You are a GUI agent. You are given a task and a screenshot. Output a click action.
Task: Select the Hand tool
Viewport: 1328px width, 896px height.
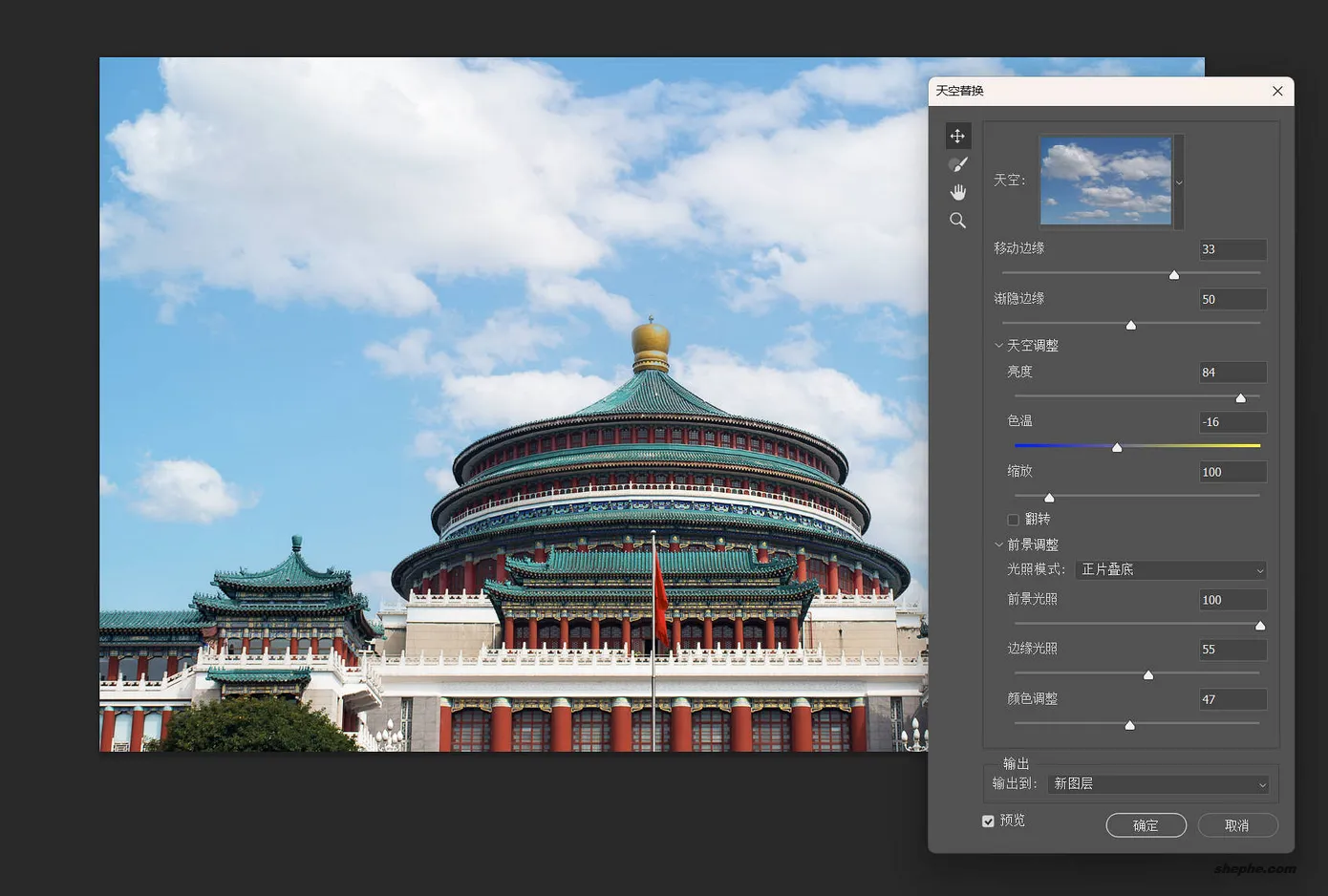tap(957, 192)
